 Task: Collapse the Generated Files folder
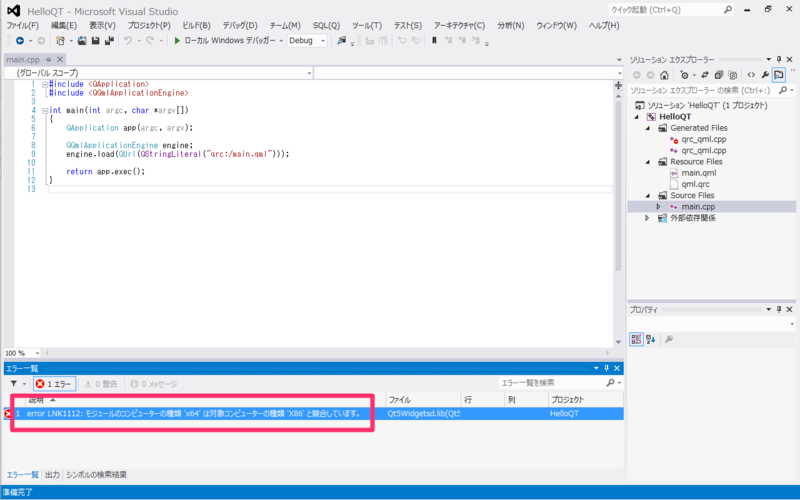tap(648, 128)
